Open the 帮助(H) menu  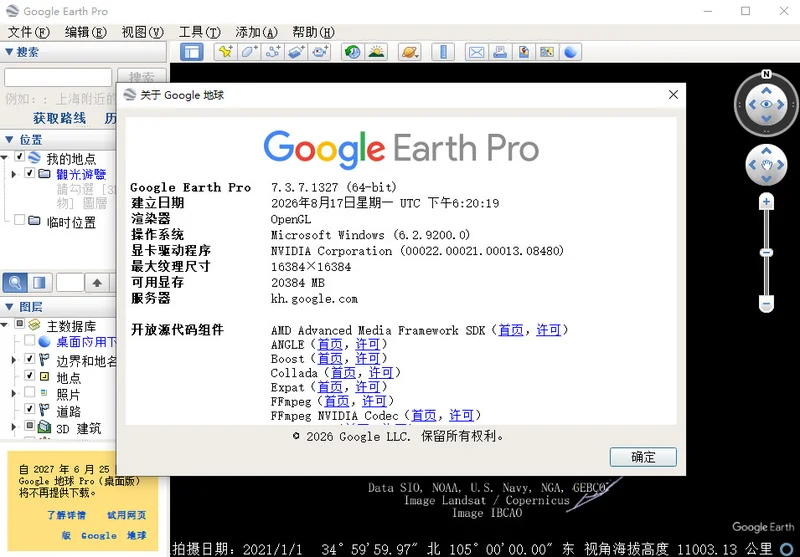point(313,32)
